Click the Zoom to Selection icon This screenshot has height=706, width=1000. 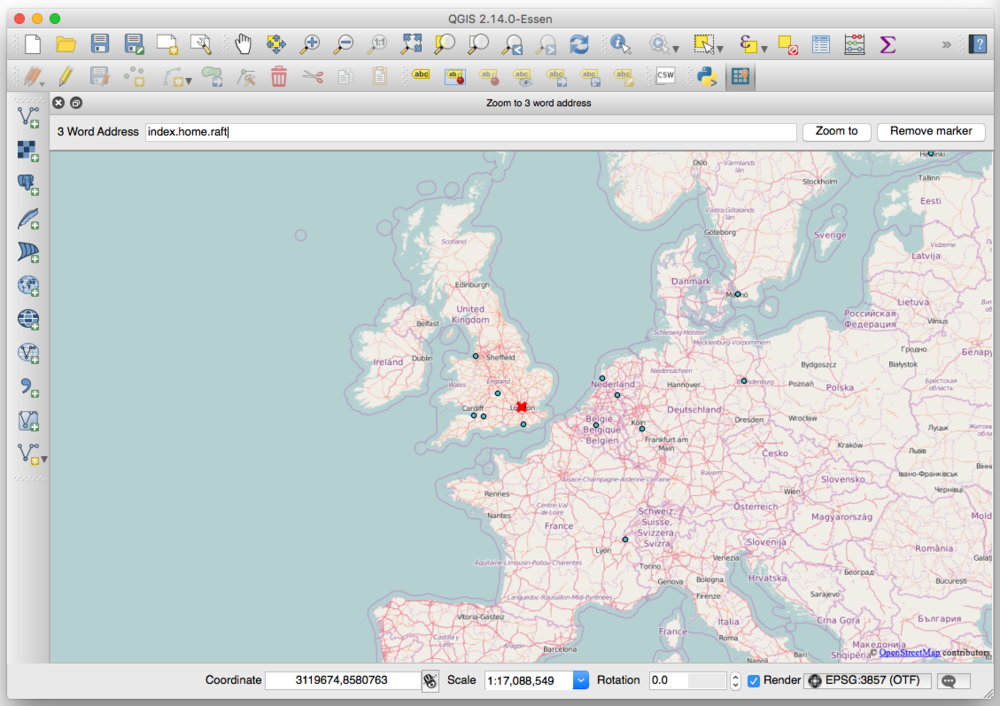pos(445,44)
